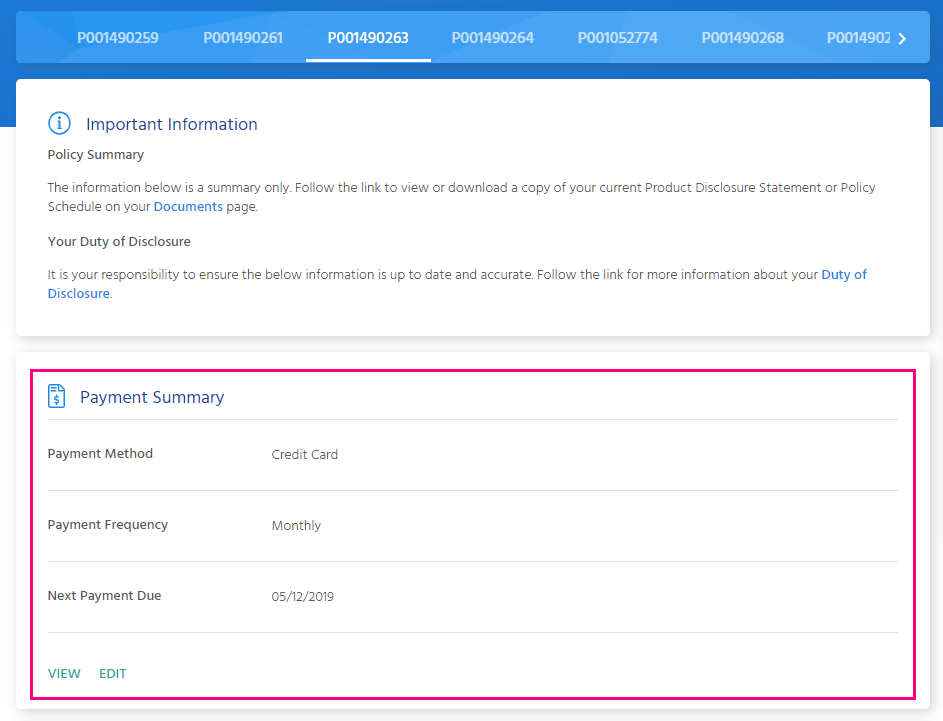Click the Monthly value
This screenshot has width=943, height=721.
[296, 526]
